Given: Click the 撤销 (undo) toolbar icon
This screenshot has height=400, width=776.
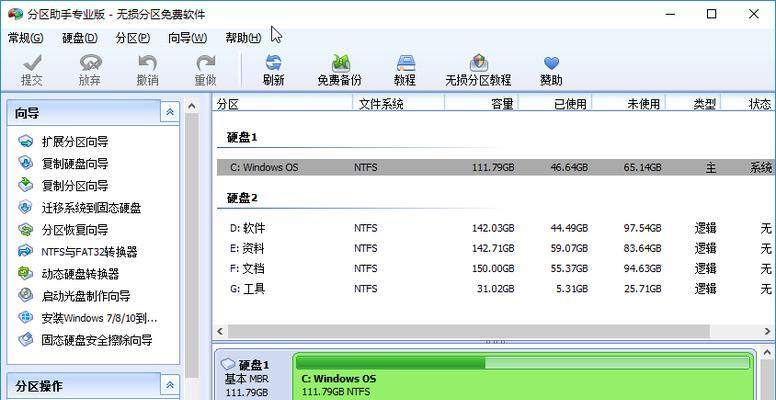Looking at the screenshot, I should pyautogui.click(x=147, y=63).
